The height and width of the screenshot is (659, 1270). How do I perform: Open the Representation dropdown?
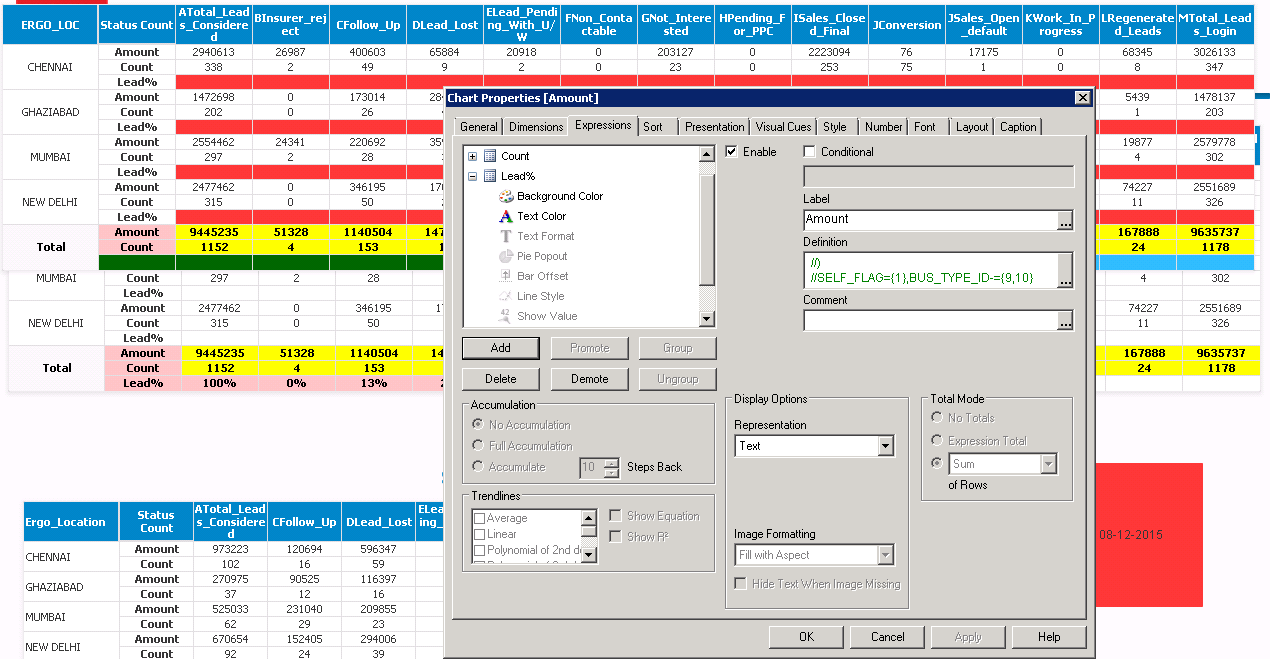pos(885,446)
